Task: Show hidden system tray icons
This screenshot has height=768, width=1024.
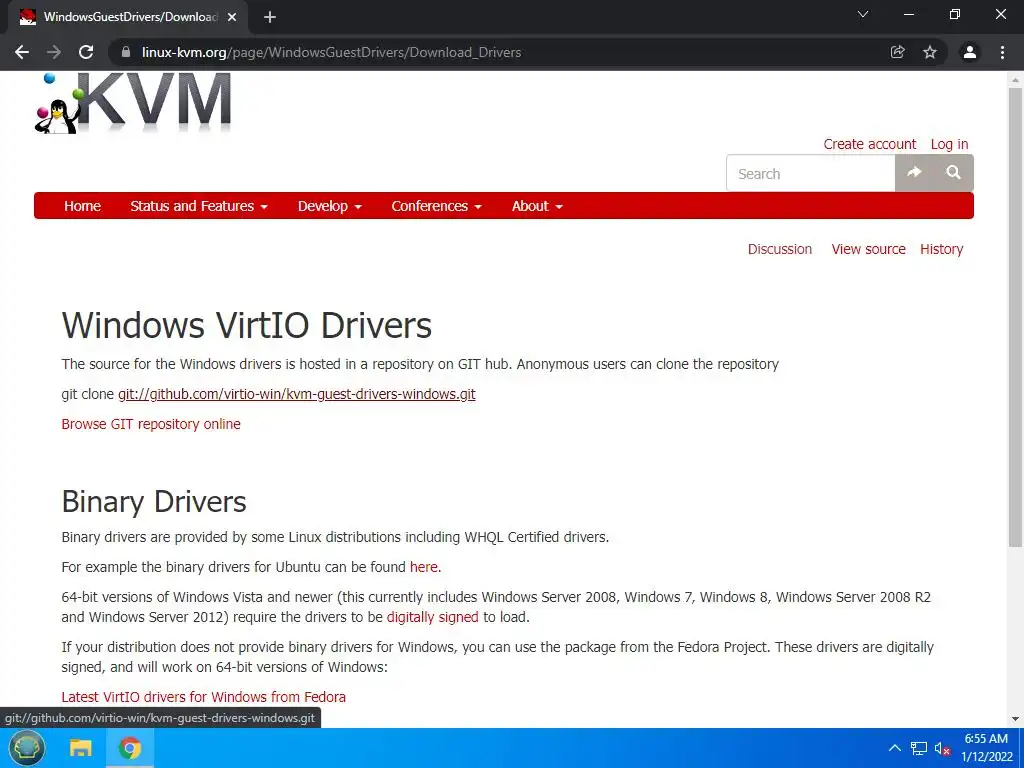Action: 895,748
